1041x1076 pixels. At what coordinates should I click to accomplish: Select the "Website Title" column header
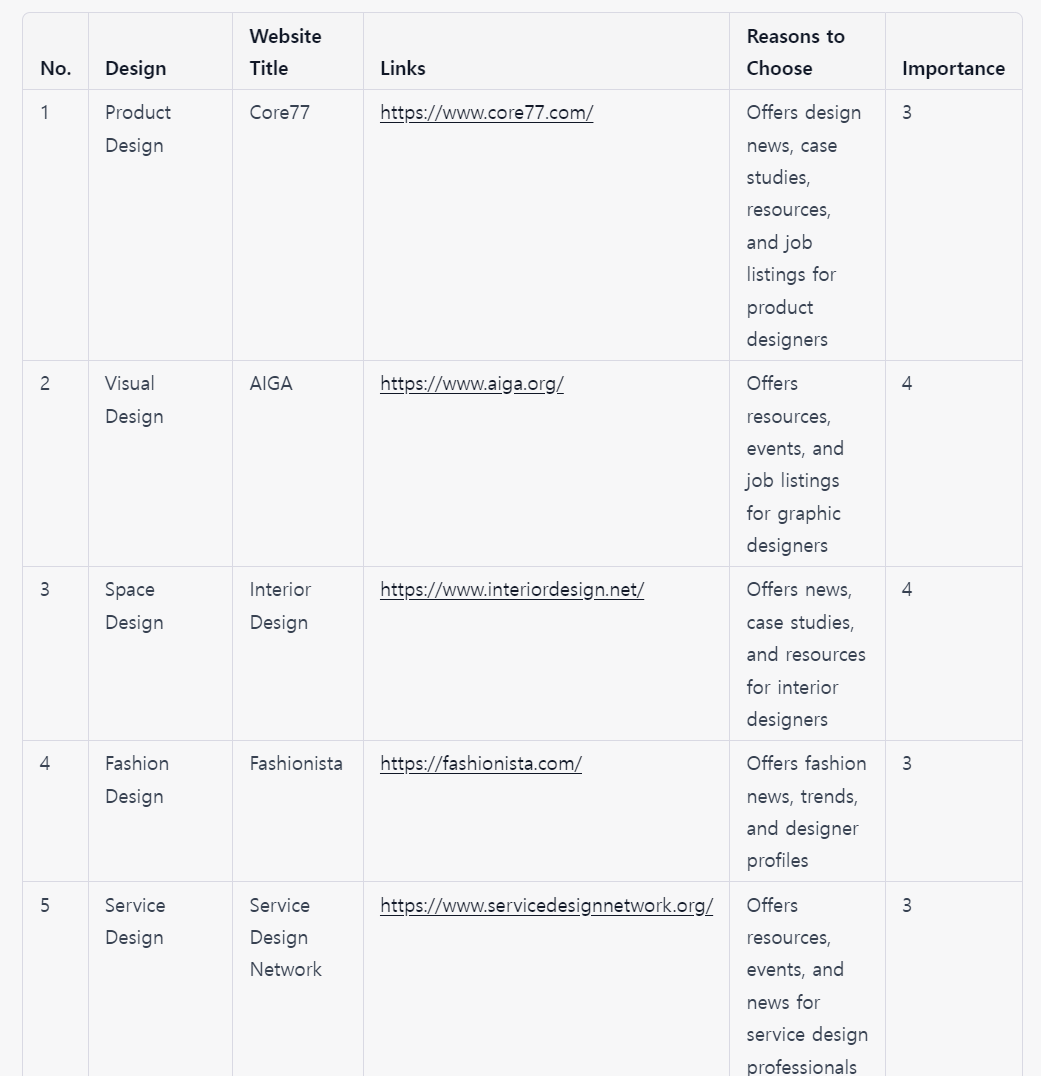[285, 52]
